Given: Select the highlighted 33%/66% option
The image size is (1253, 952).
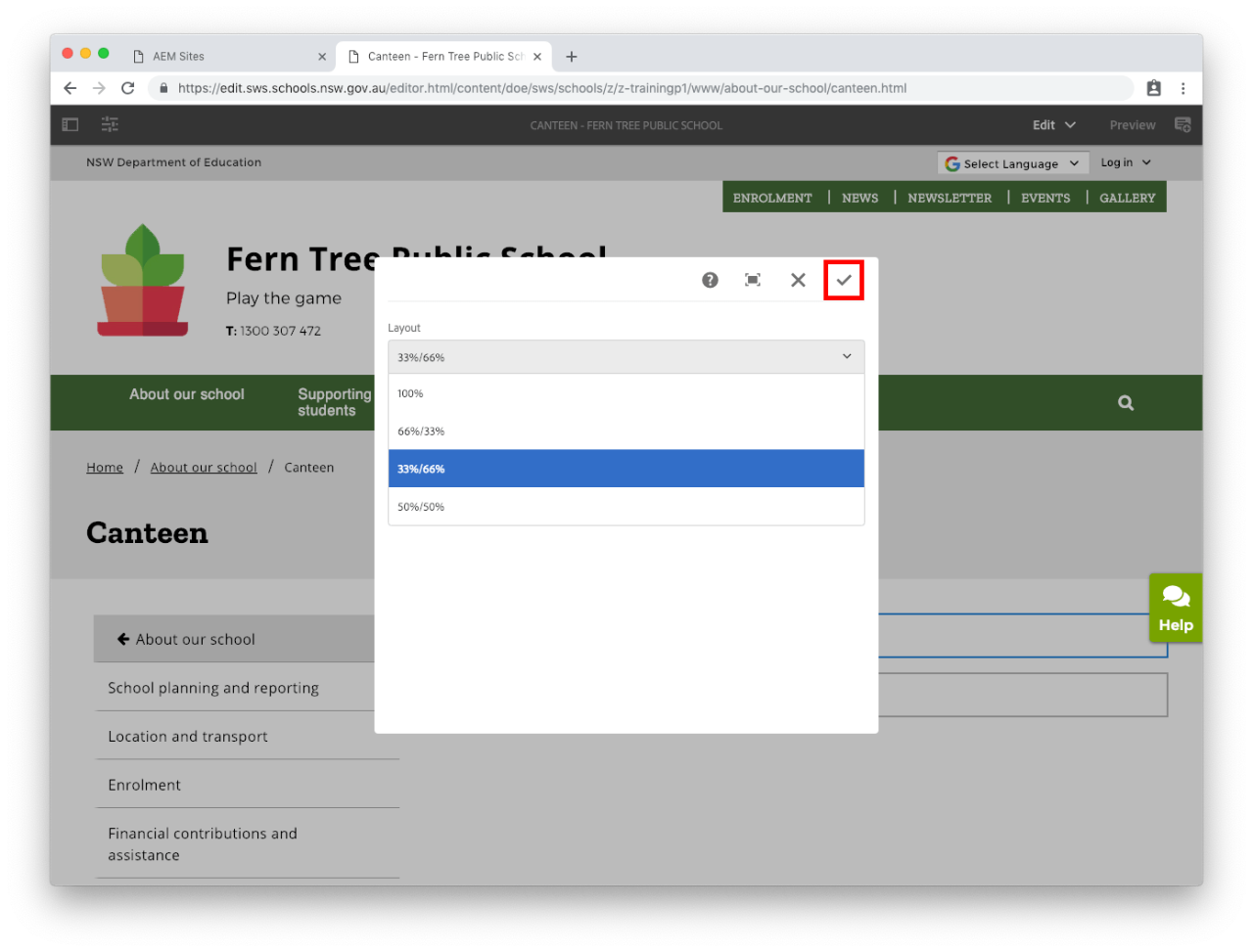Looking at the screenshot, I should point(626,469).
